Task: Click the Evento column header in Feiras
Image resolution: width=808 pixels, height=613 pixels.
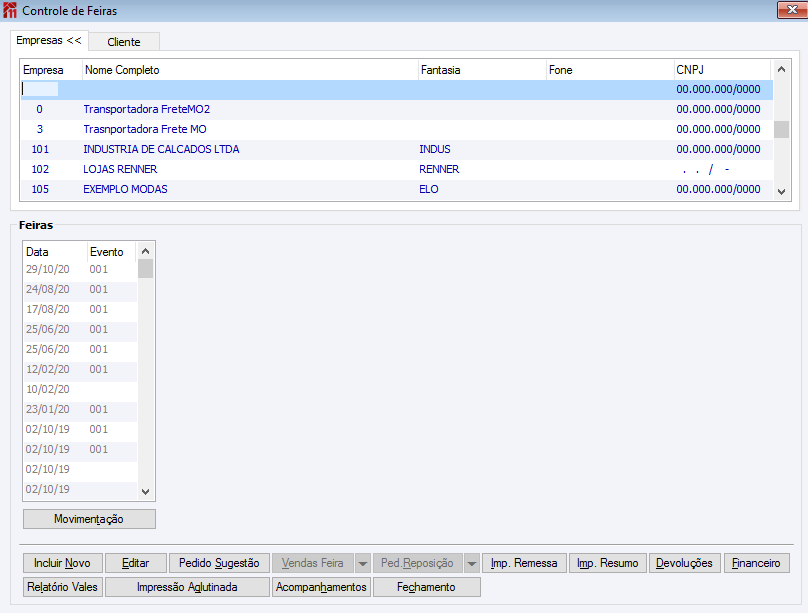Action: tap(111, 252)
